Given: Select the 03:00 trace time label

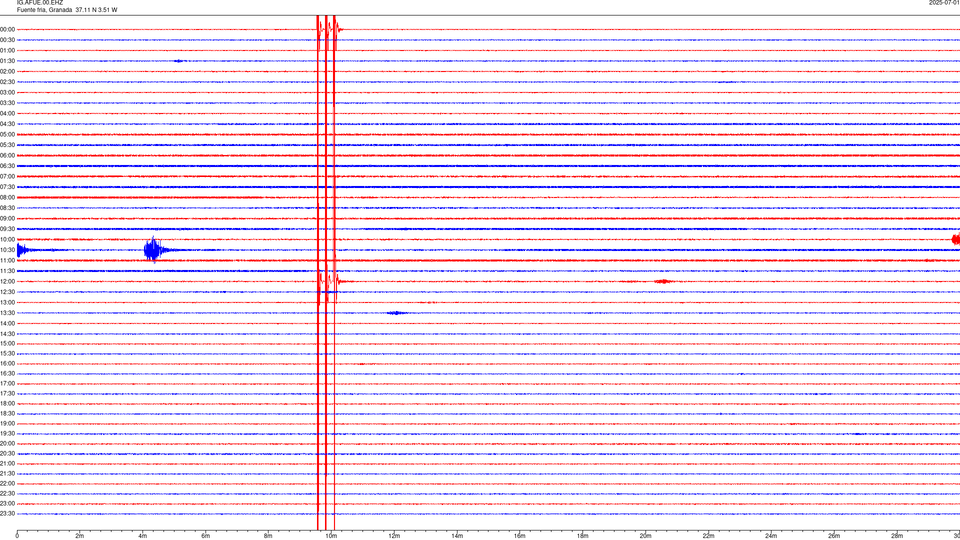Looking at the screenshot, I should (7, 92).
